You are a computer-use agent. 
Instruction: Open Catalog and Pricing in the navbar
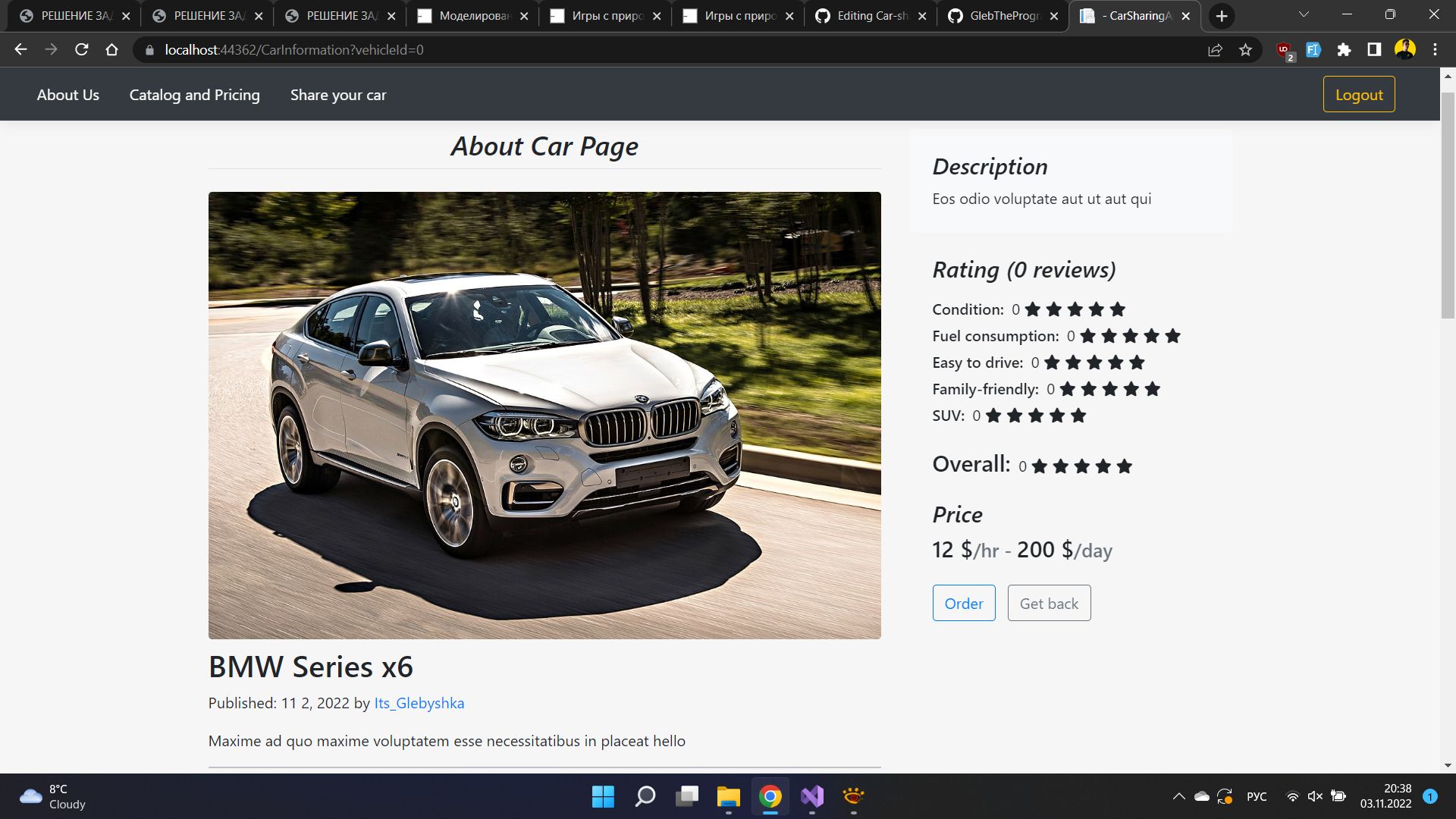click(x=194, y=95)
